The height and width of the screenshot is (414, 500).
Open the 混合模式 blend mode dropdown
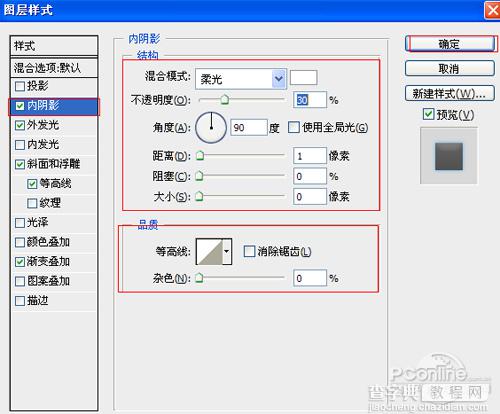pos(241,79)
